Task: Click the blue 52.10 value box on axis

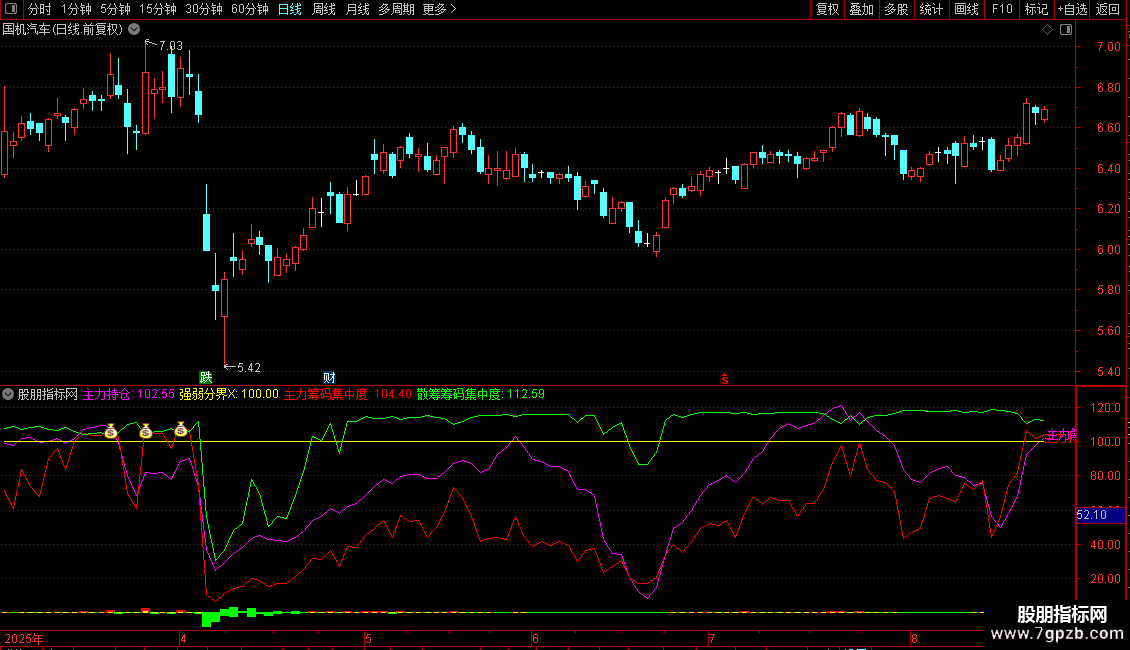Action: click(x=1100, y=515)
